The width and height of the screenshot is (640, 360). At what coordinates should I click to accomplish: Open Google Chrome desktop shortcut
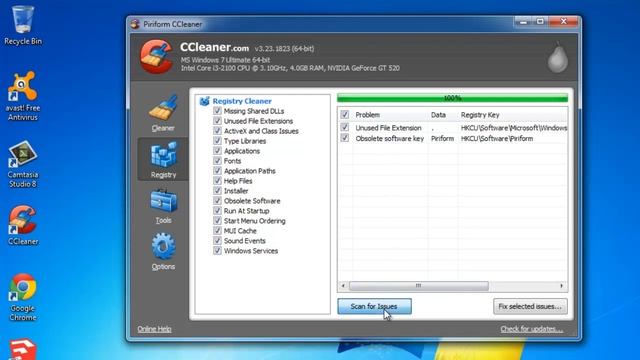point(23,297)
